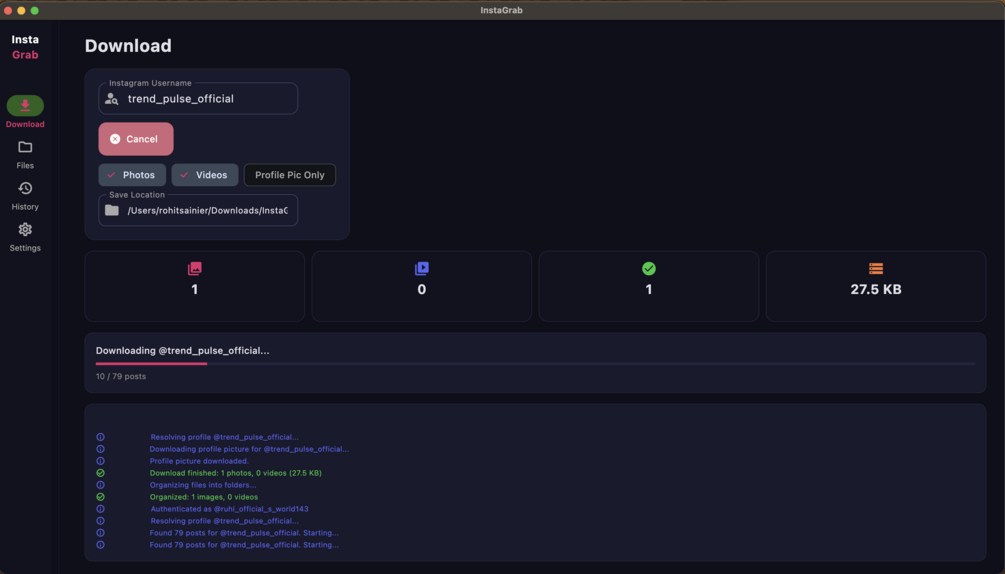Click the Files label in sidebar

pyautogui.click(x=25, y=165)
